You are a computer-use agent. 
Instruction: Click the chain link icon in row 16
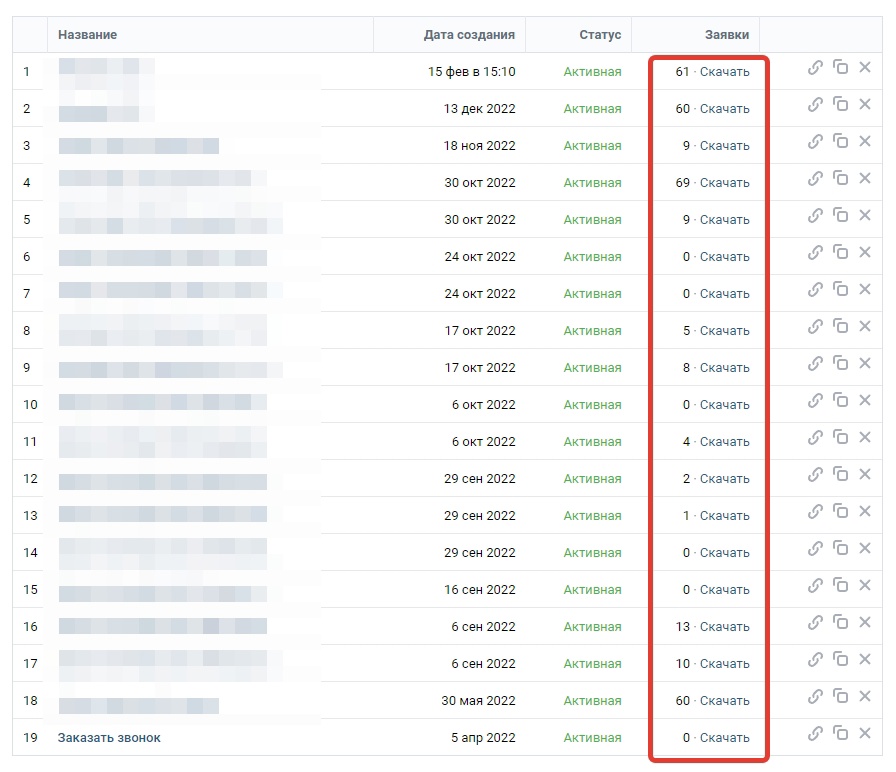coord(815,622)
